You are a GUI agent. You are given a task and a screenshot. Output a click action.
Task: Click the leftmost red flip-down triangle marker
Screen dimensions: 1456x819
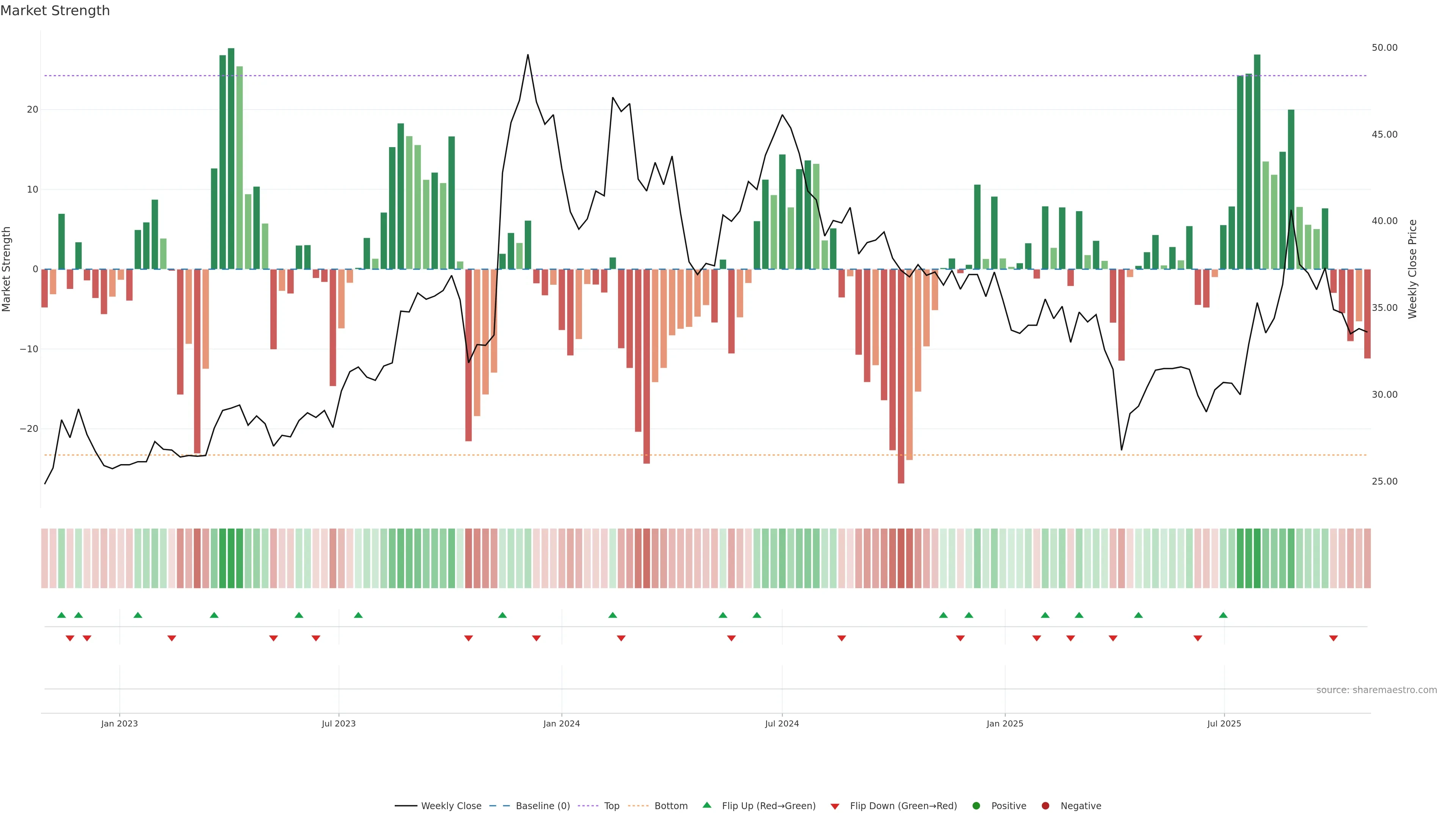(70, 638)
